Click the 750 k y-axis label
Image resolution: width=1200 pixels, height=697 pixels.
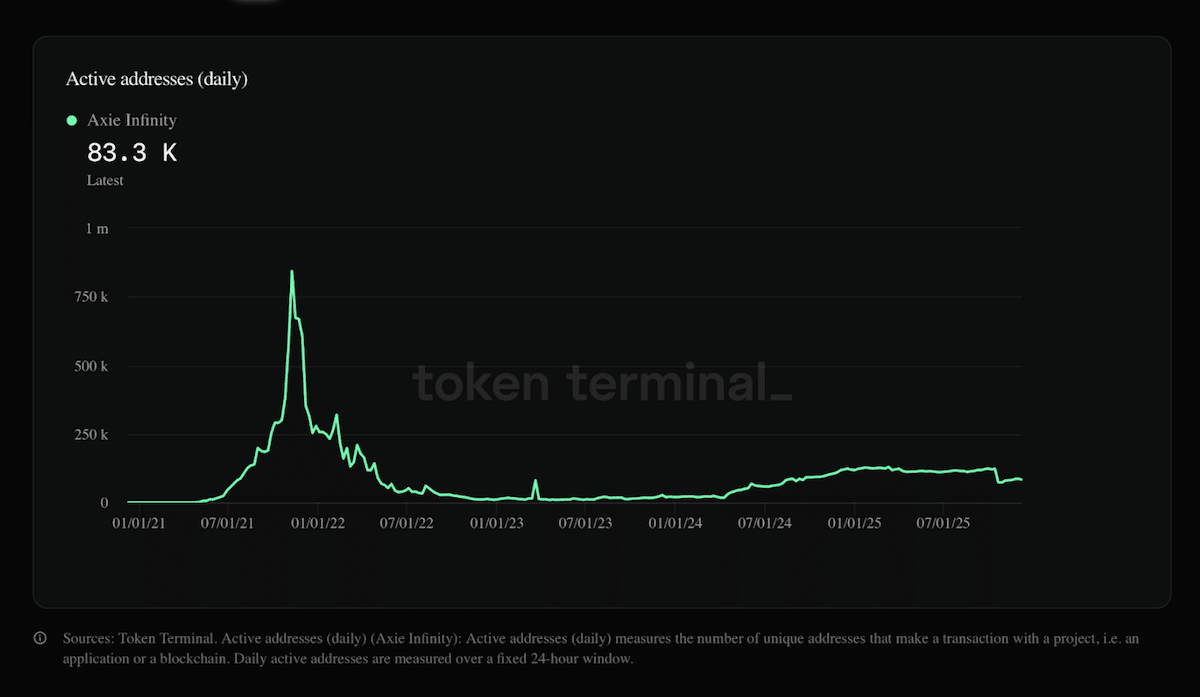coord(92,298)
